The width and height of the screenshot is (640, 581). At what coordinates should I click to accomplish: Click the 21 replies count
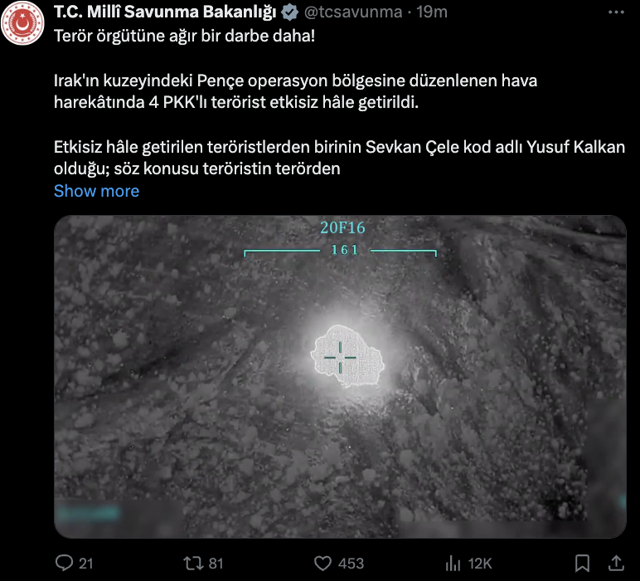(x=85, y=563)
